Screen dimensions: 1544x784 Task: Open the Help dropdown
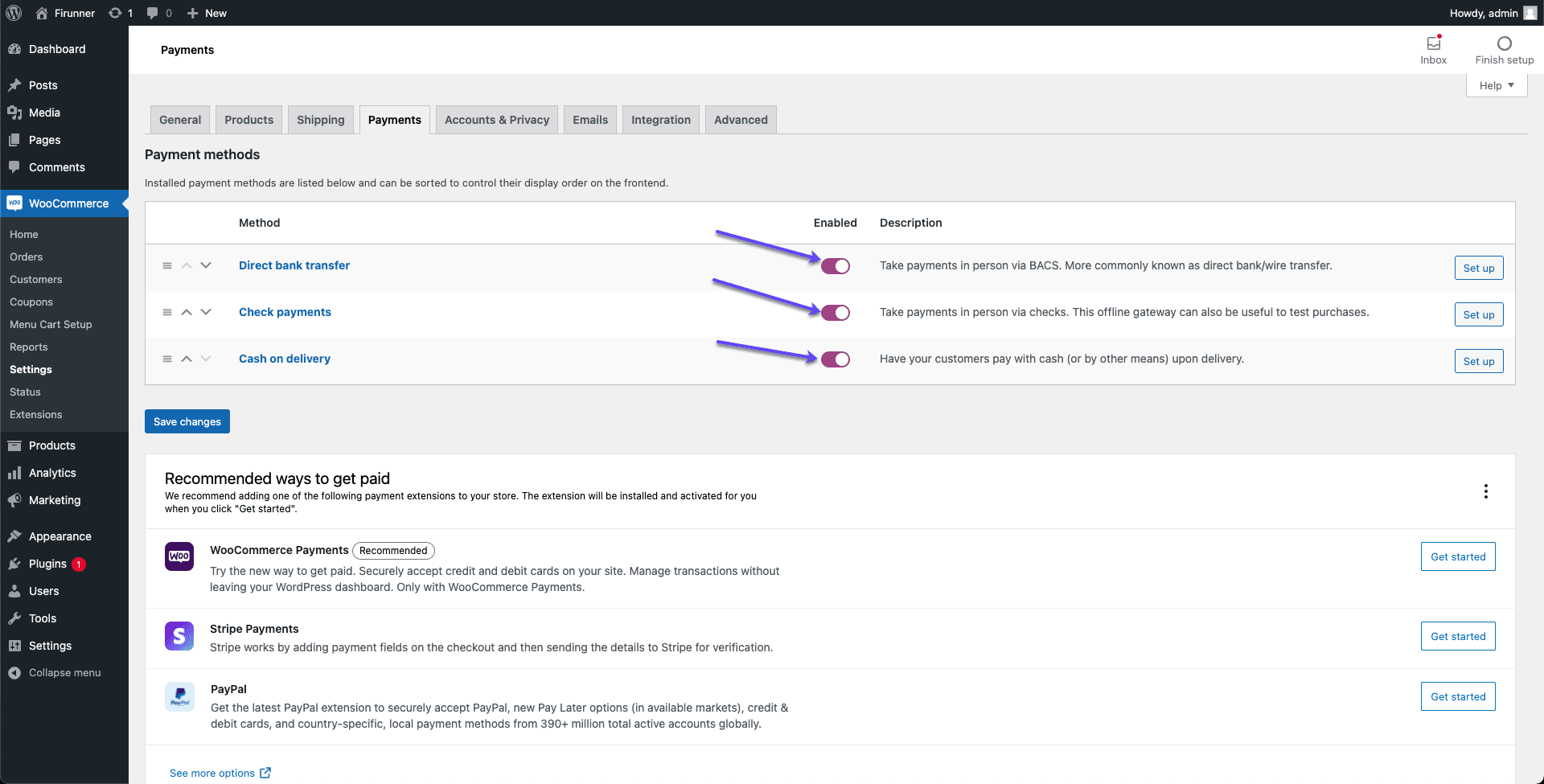click(x=1497, y=85)
